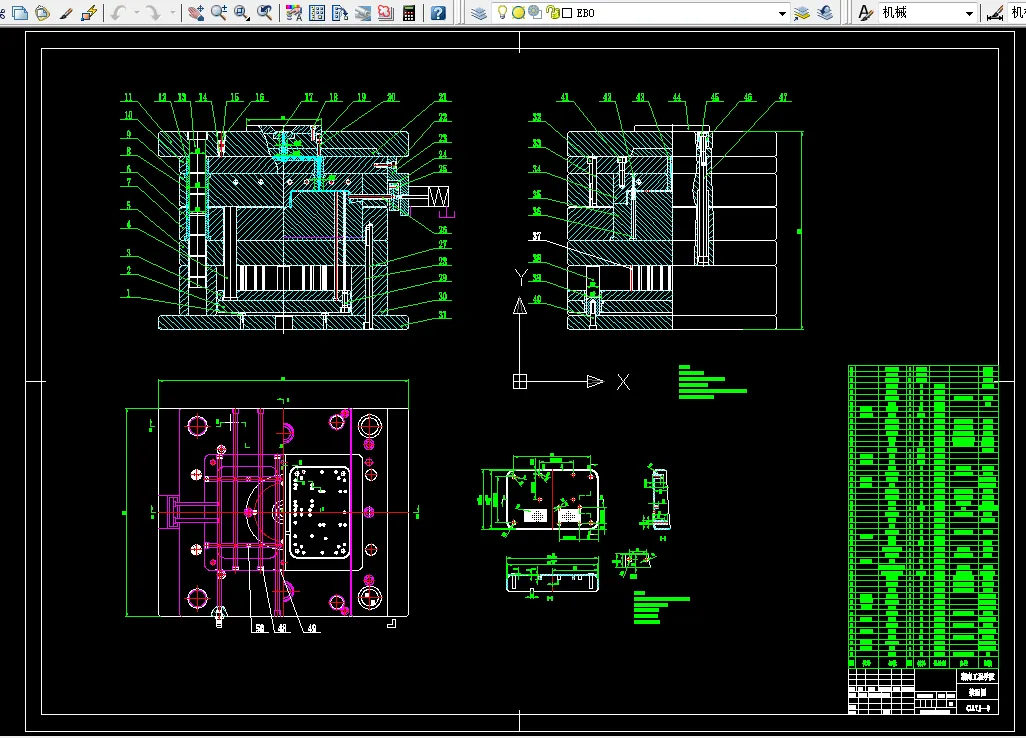The image size is (1026, 738).
Task: Click the Undo arrow button
Action: (118, 12)
